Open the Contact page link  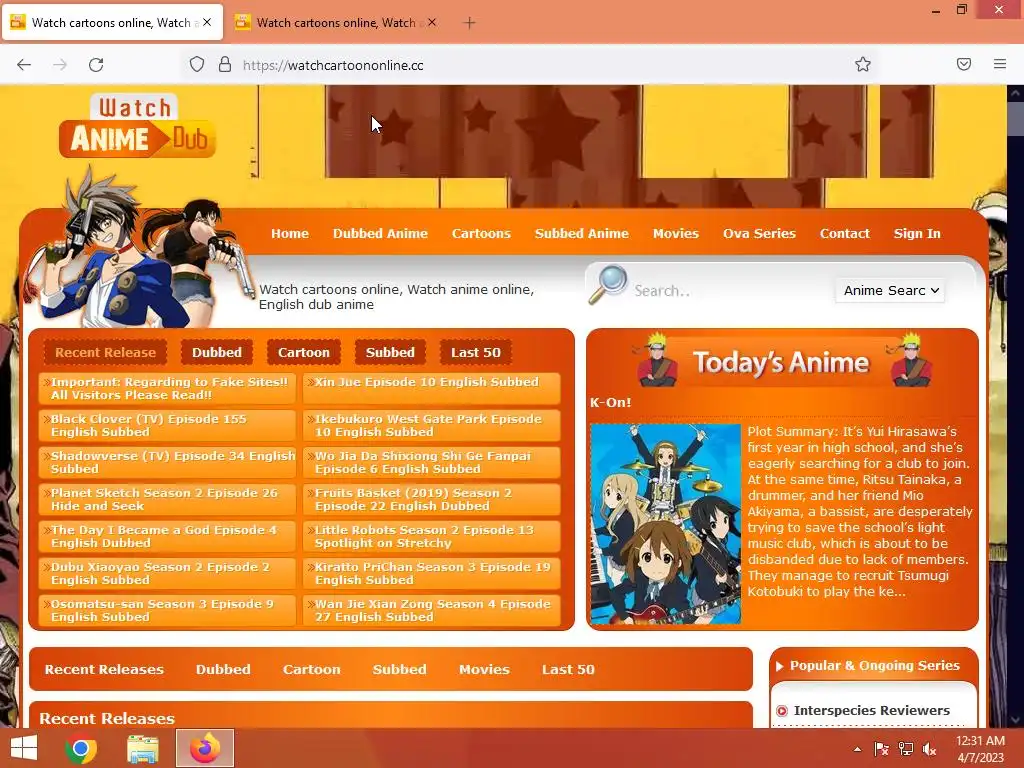(x=844, y=233)
